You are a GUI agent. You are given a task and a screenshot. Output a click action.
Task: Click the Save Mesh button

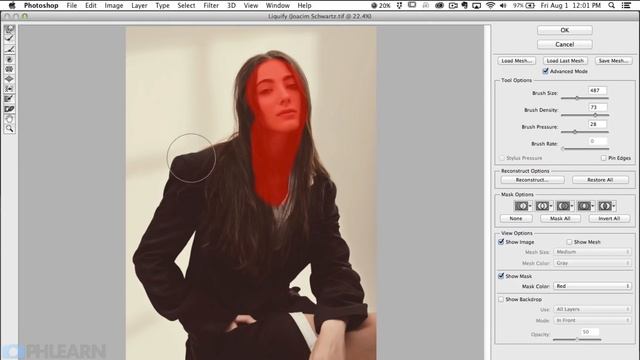coord(613,60)
